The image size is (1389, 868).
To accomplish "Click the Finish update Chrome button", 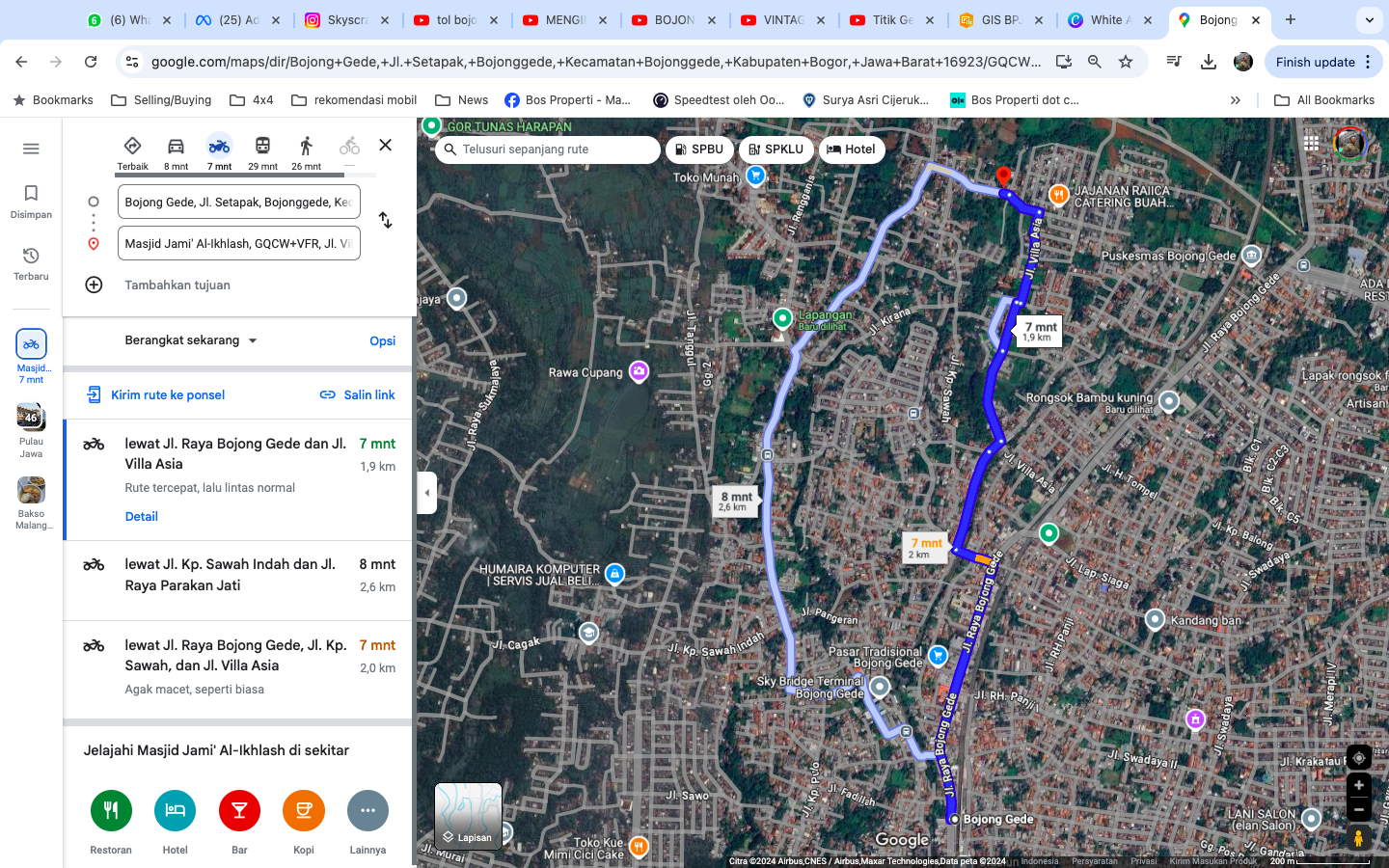I will pos(1322,62).
